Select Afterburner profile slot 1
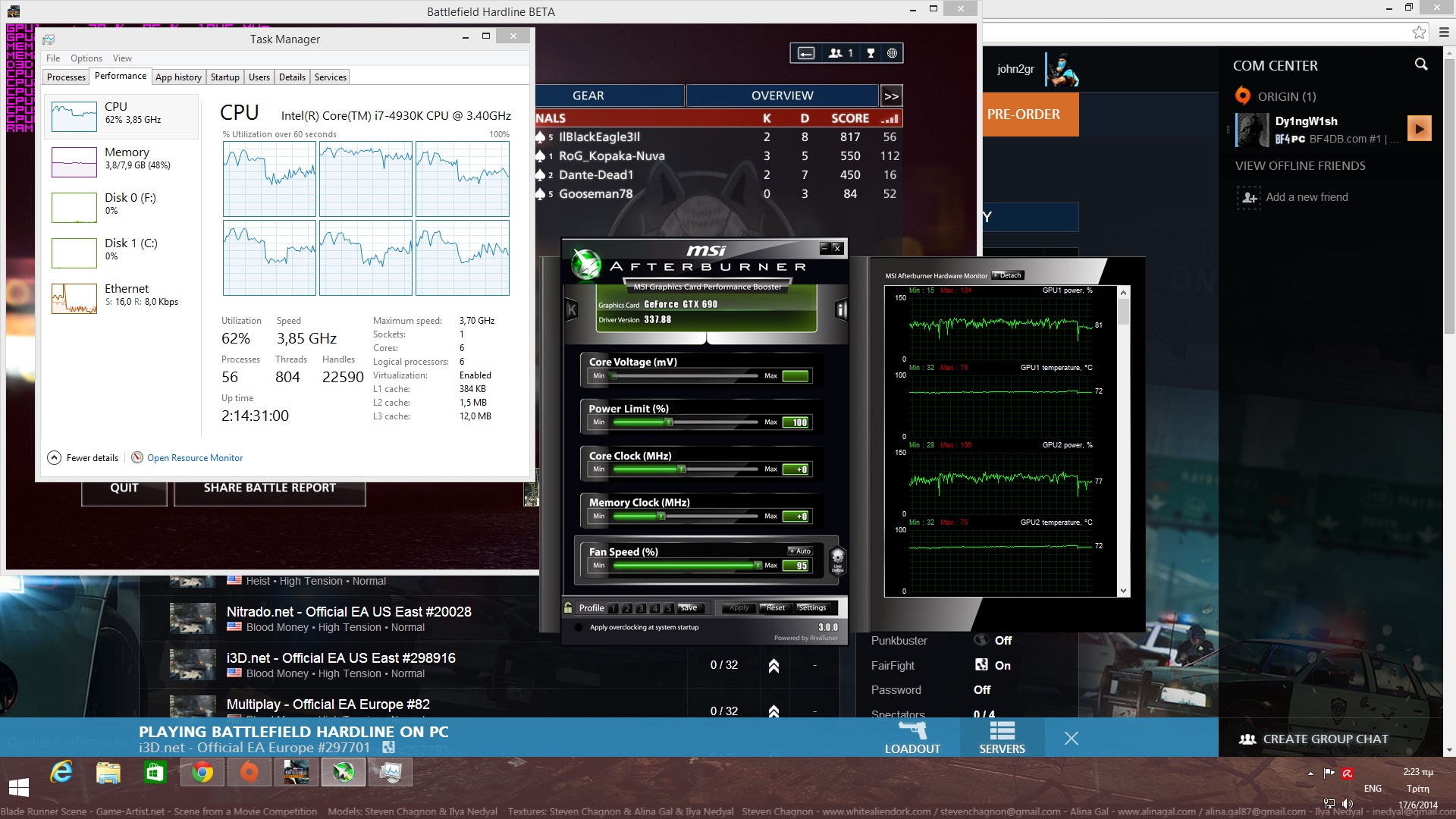1456x819 pixels. click(x=613, y=608)
